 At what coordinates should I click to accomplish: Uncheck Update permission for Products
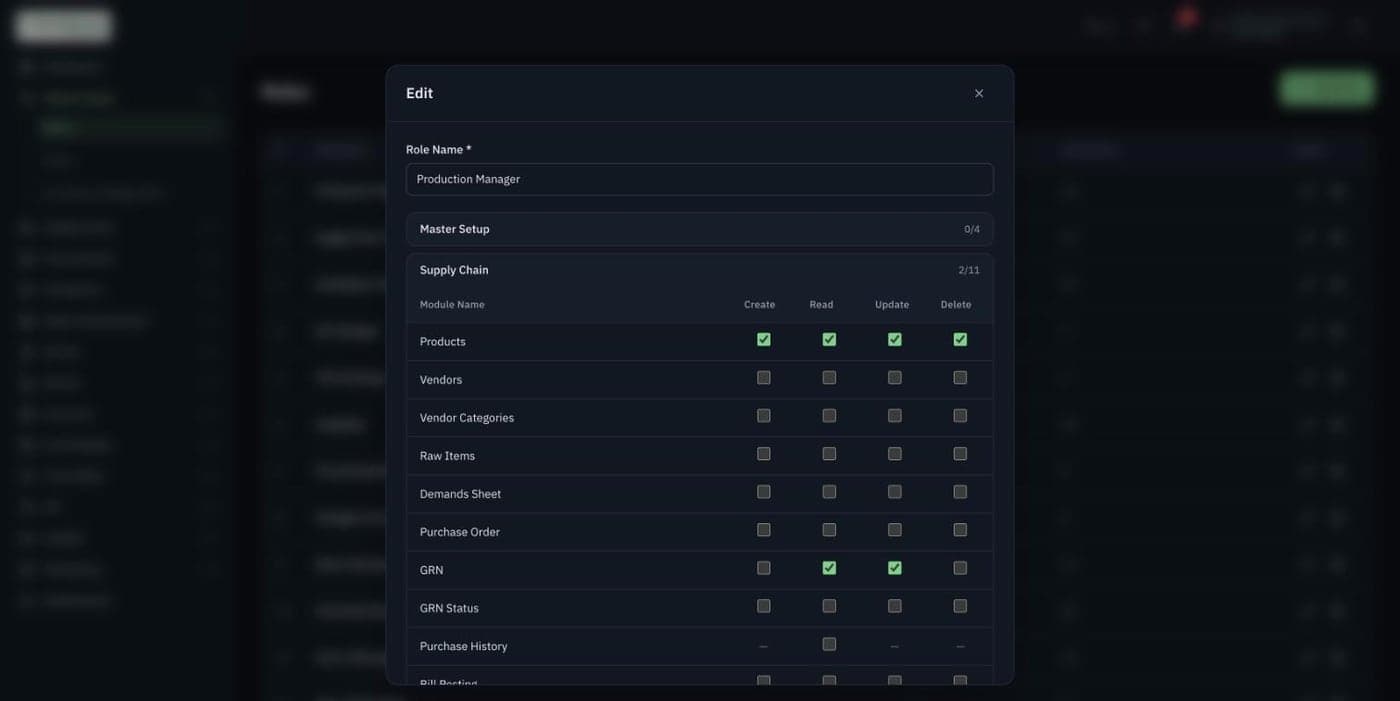coord(895,340)
